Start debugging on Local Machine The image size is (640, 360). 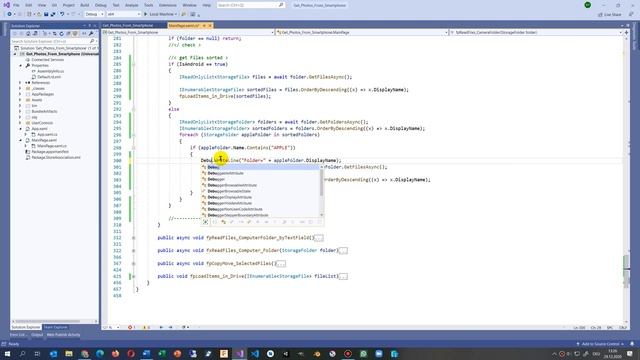pos(160,14)
